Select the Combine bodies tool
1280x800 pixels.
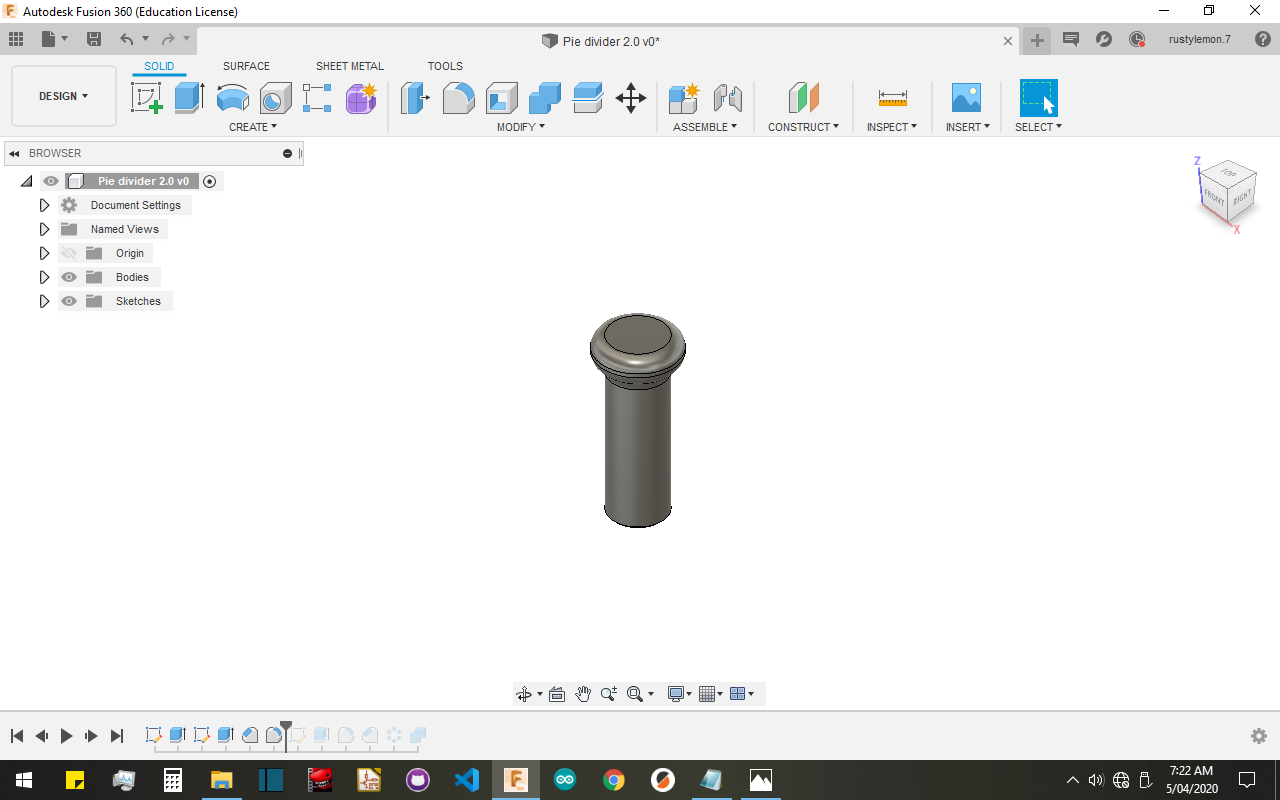545,98
